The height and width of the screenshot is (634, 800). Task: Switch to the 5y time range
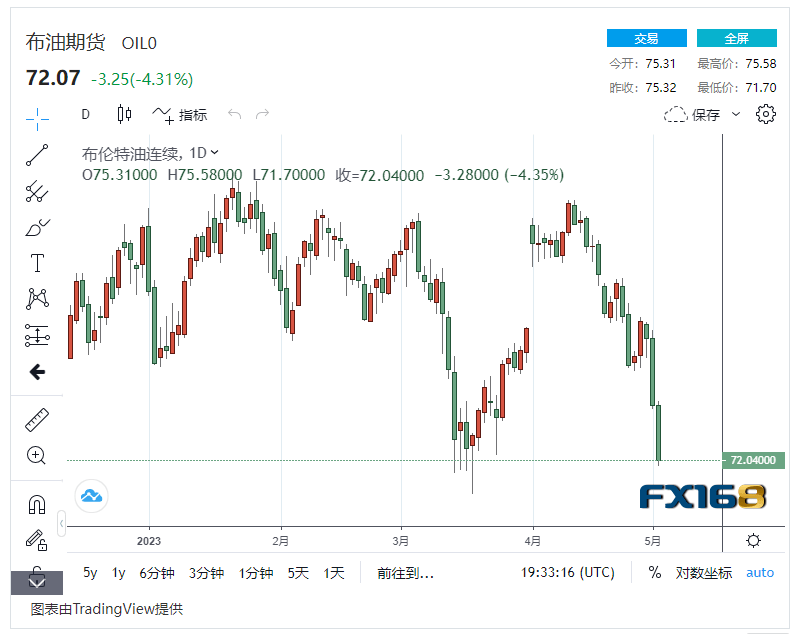pyautogui.click(x=90, y=573)
